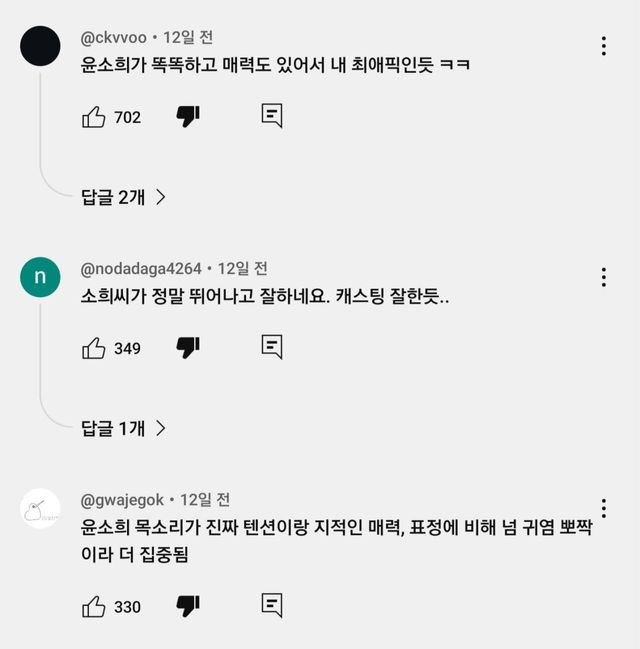Like the @gwajegok comment

[x=94, y=607]
